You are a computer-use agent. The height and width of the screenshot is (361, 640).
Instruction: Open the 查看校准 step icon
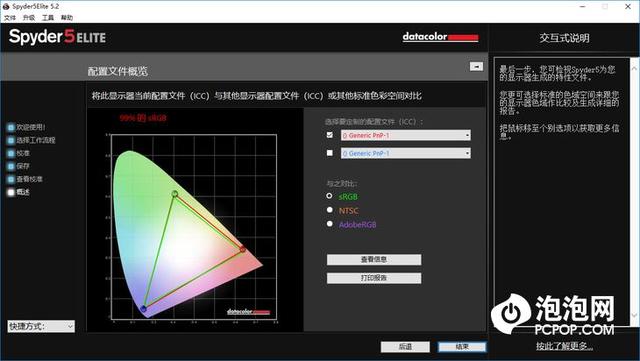pyautogui.click(x=11, y=179)
